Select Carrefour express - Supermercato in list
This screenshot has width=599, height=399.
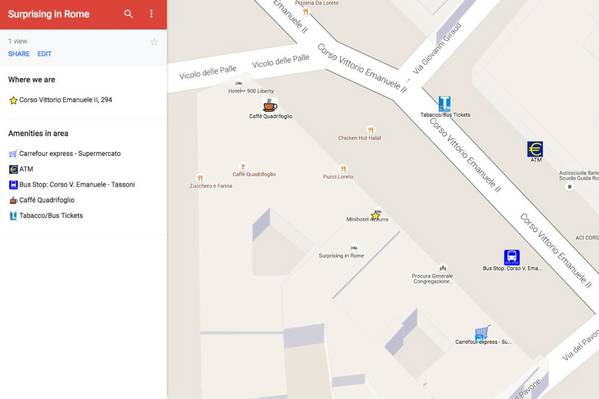click(65, 154)
